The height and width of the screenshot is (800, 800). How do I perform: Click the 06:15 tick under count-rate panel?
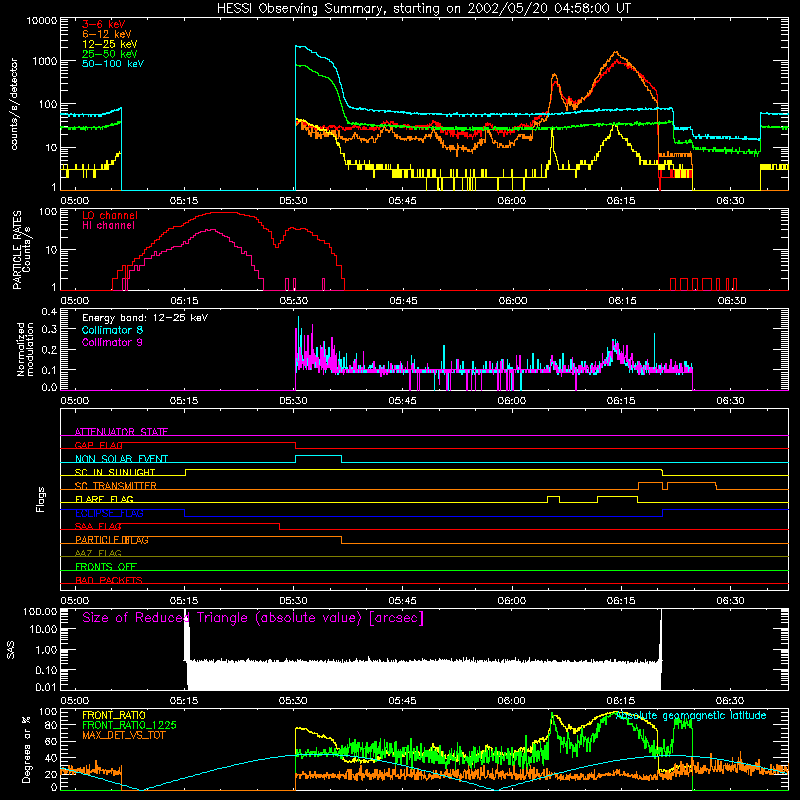[x=621, y=201]
